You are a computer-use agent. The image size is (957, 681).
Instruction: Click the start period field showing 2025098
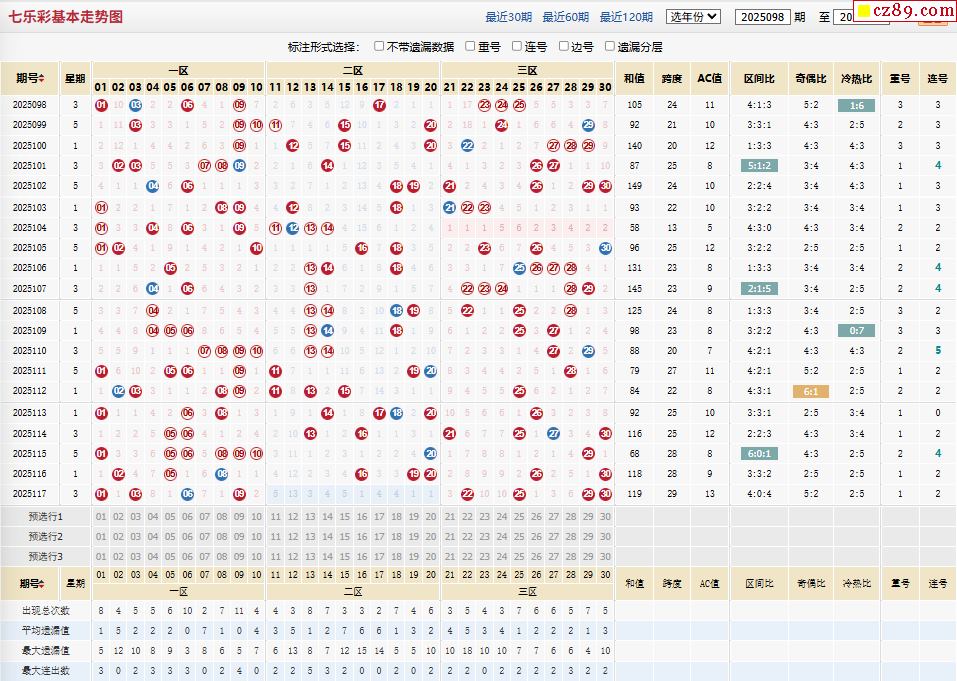click(761, 17)
